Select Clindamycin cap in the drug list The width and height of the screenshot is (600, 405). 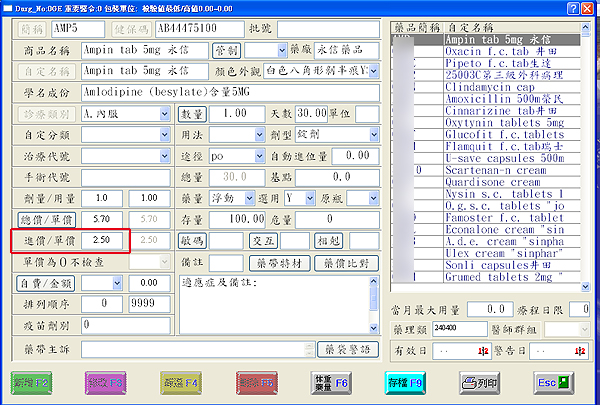click(481, 85)
